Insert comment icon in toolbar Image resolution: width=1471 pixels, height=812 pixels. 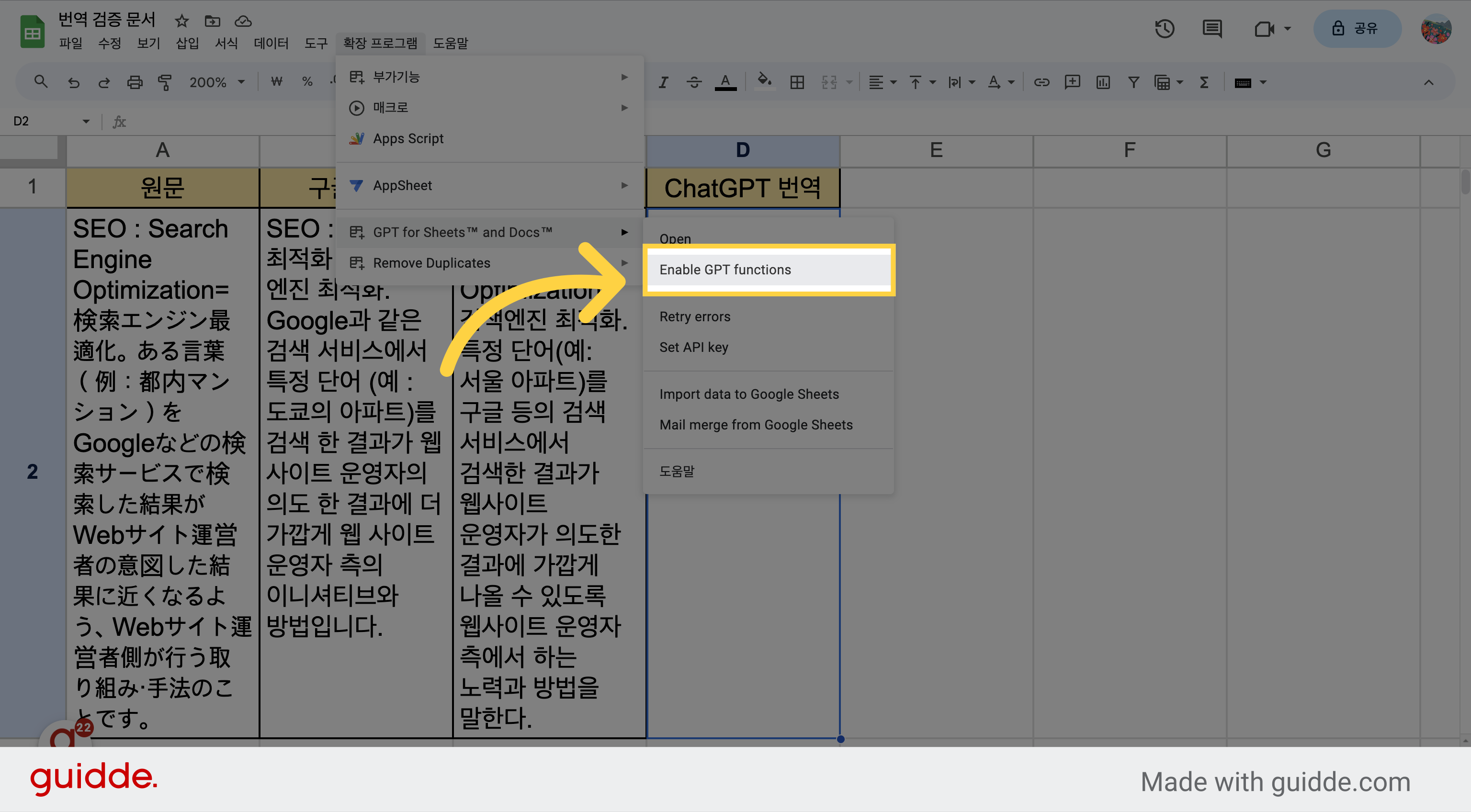pyautogui.click(x=1072, y=82)
